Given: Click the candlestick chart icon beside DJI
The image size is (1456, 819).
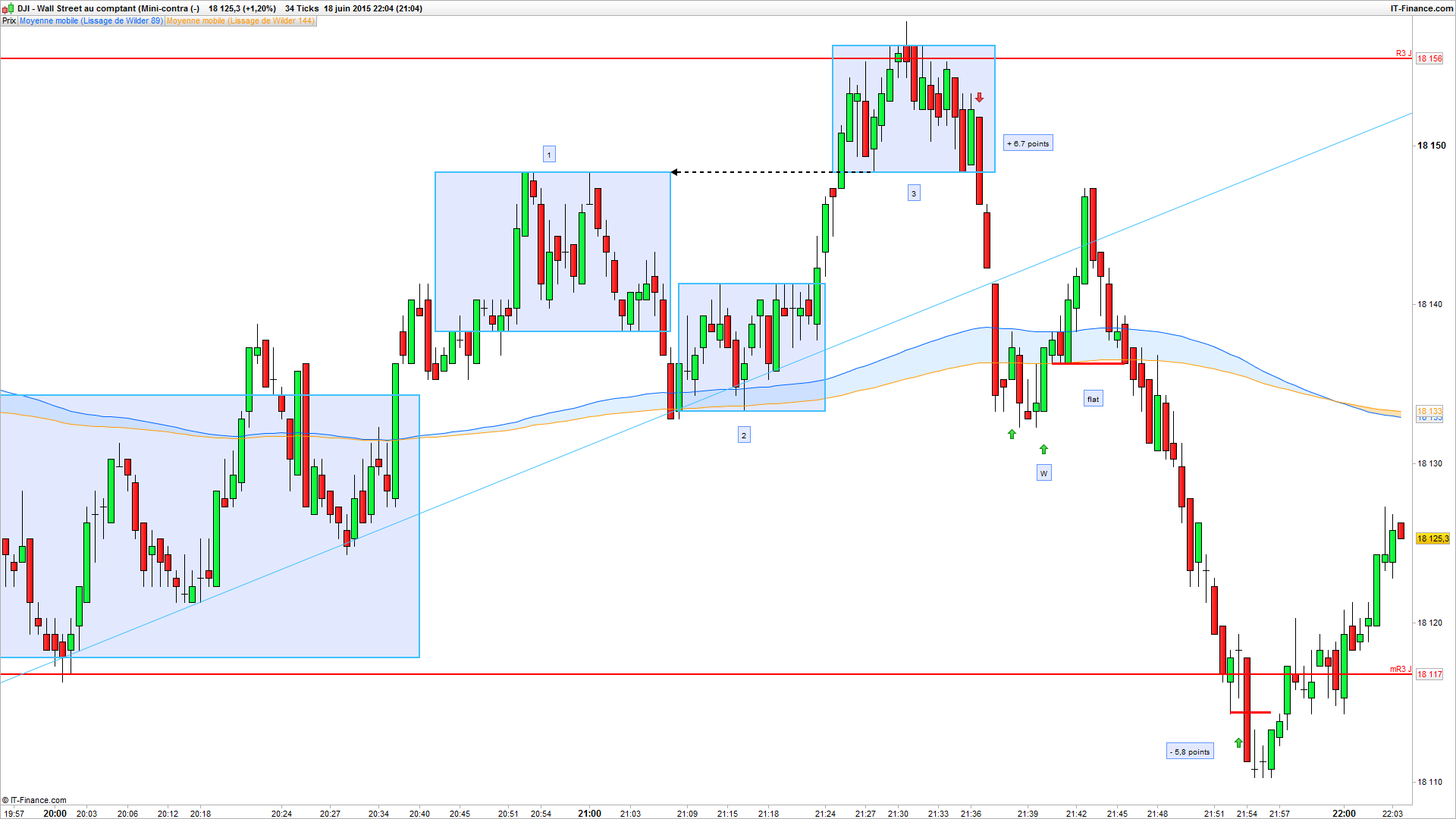Looking at the screenshot, I should [x=9, y=8].
